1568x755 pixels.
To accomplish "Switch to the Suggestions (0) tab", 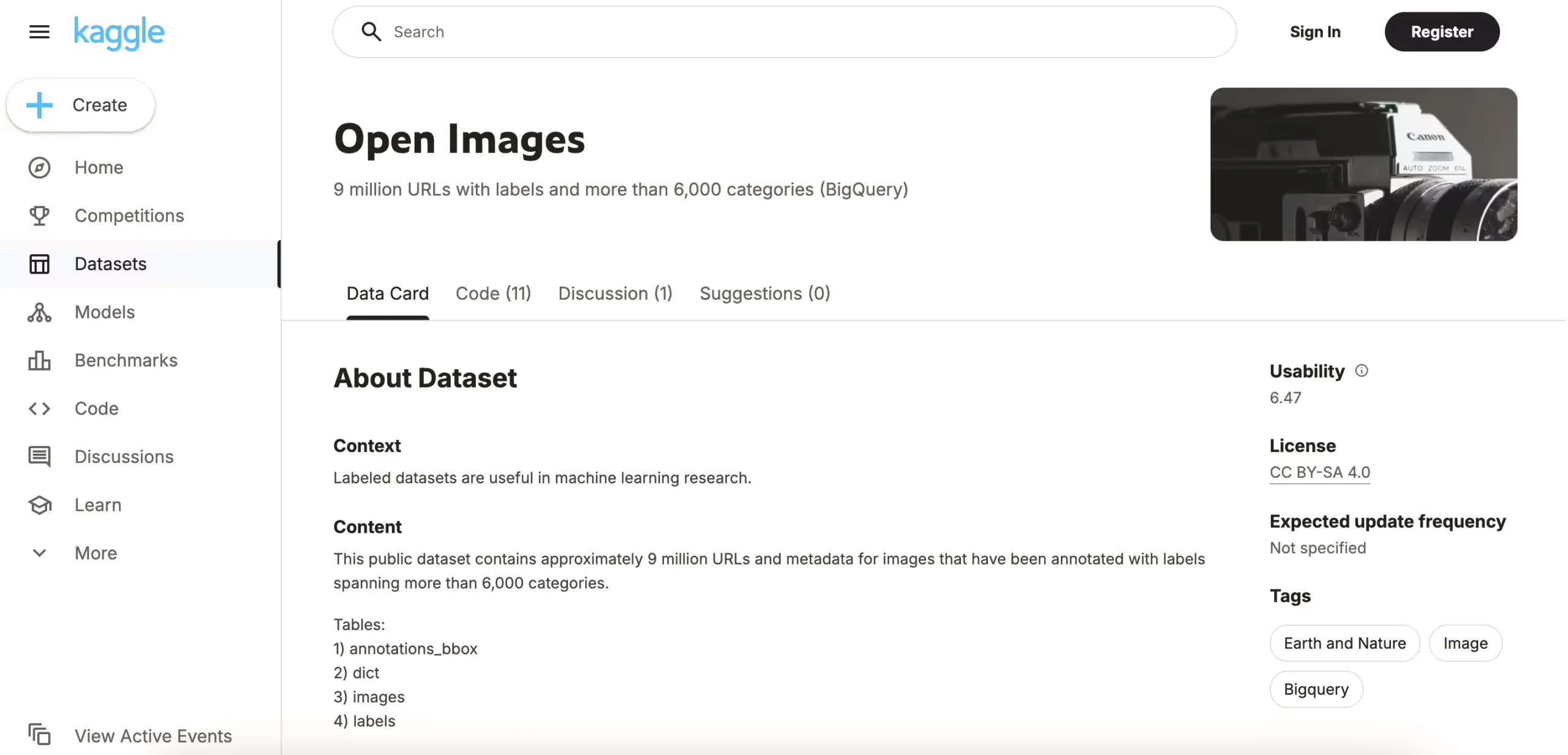I will tap(764, 294).
